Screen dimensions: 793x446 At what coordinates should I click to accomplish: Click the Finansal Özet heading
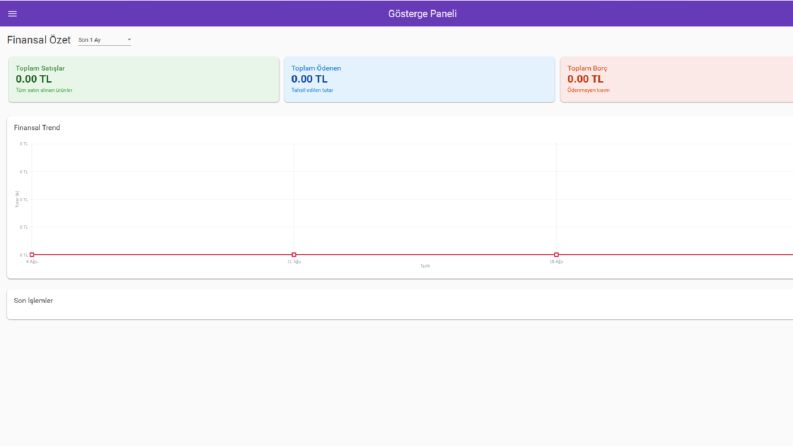click(x=39, y=40)
